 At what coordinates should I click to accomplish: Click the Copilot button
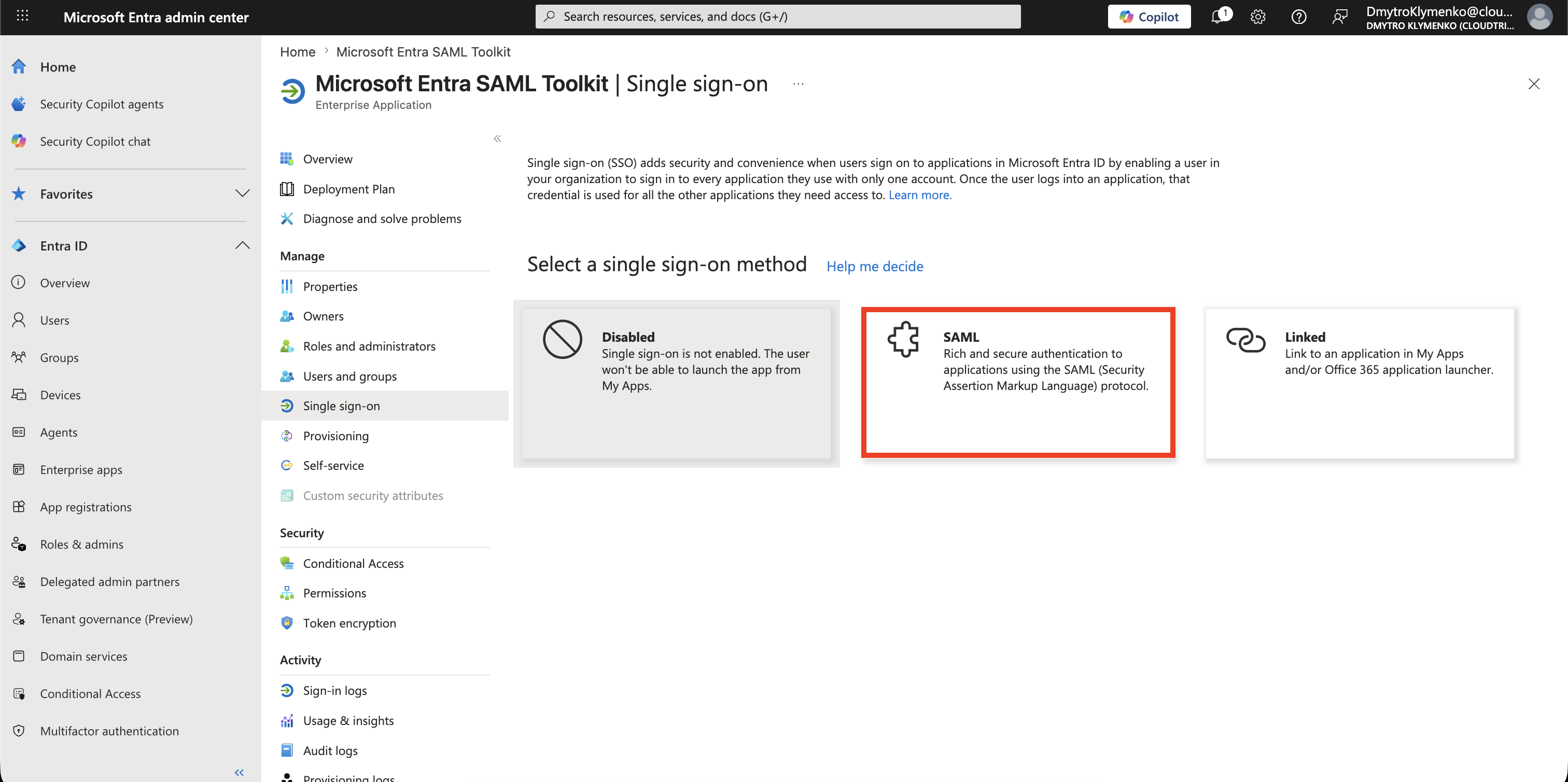pos(1149,17)
